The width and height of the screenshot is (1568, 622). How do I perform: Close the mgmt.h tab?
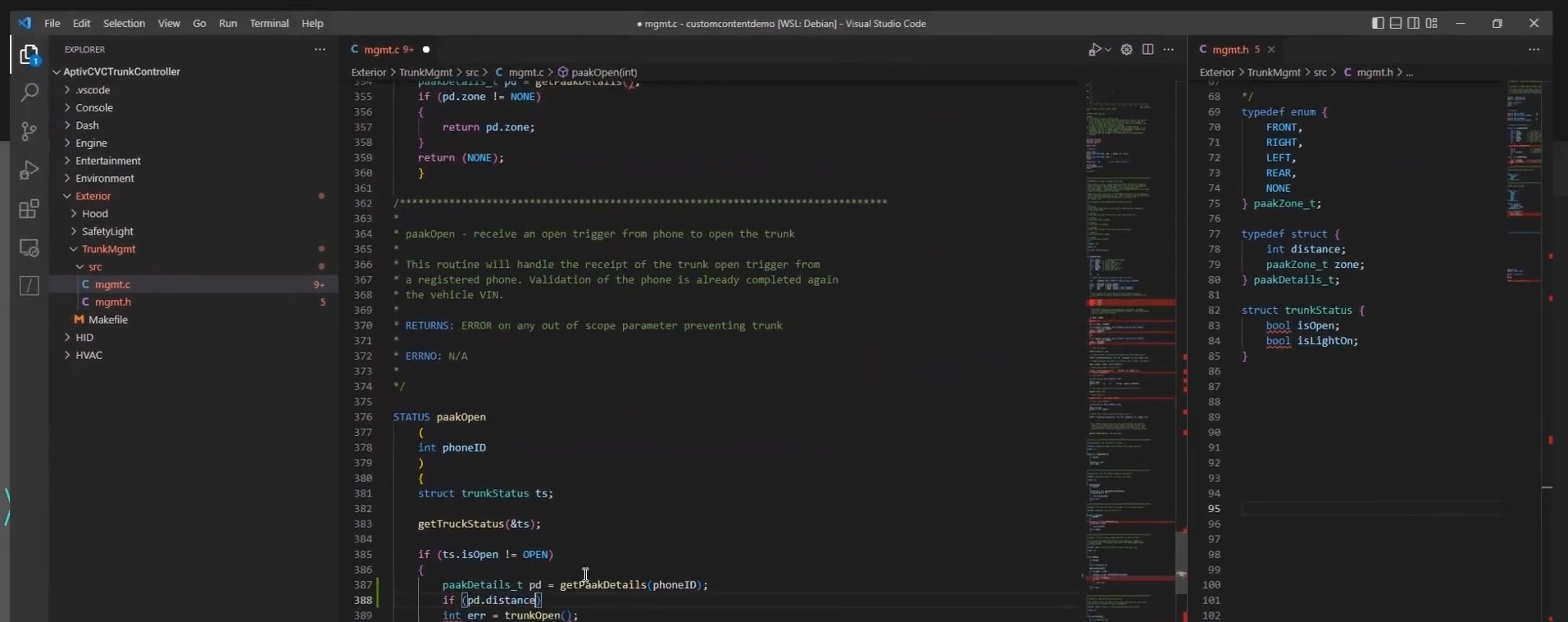click(x=1271, y=50)
